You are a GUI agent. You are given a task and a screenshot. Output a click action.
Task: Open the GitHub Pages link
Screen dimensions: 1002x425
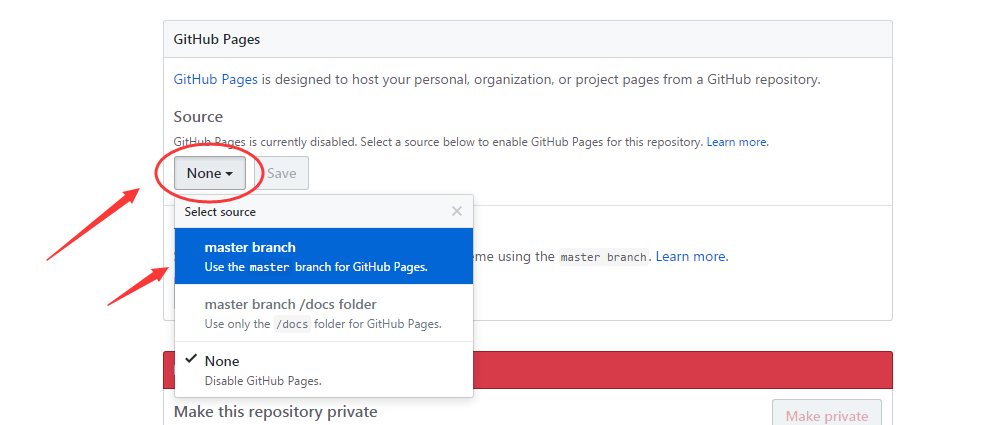point(215,80)
